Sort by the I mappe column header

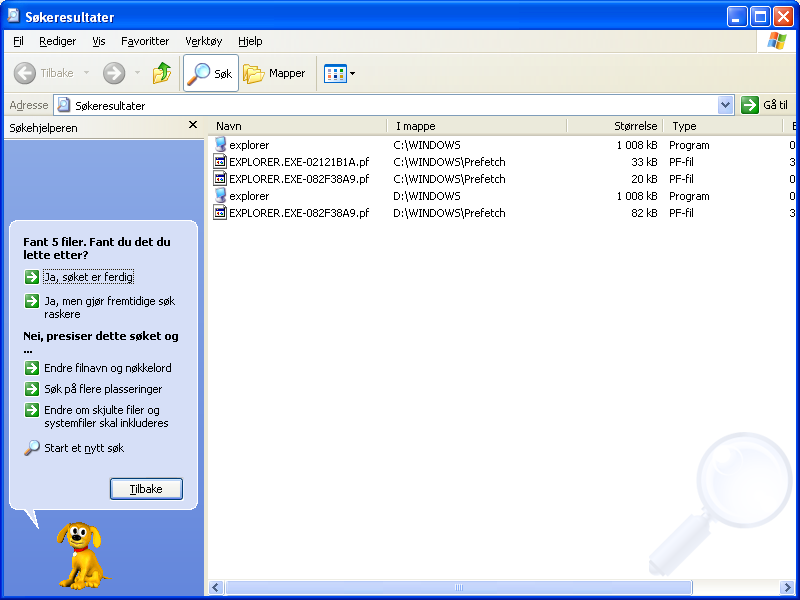[x=477, y=126]
